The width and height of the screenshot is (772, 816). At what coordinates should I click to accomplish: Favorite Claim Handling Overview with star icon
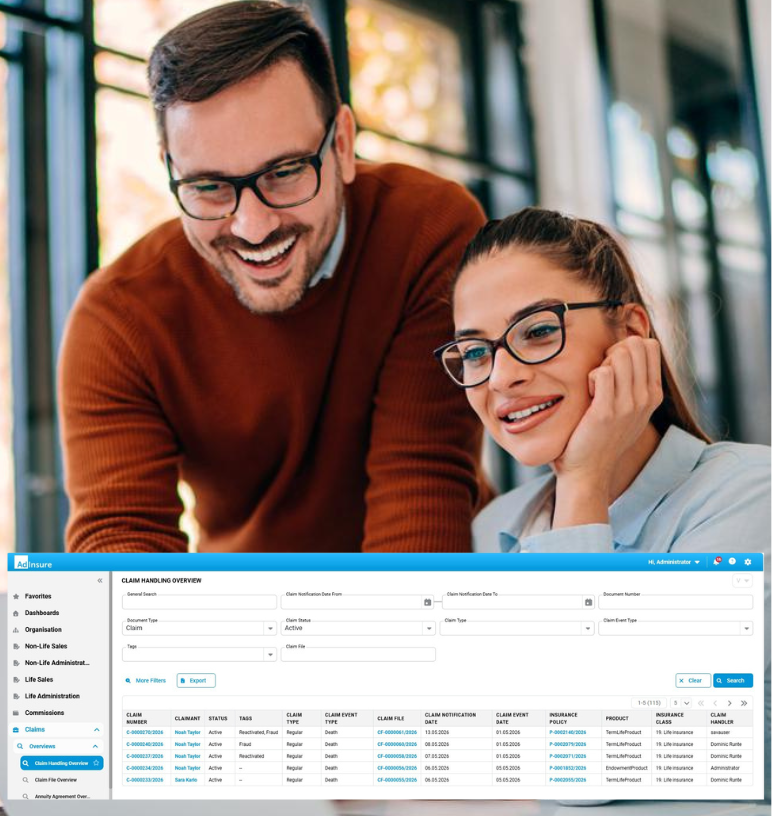click(x=96, y=763)
